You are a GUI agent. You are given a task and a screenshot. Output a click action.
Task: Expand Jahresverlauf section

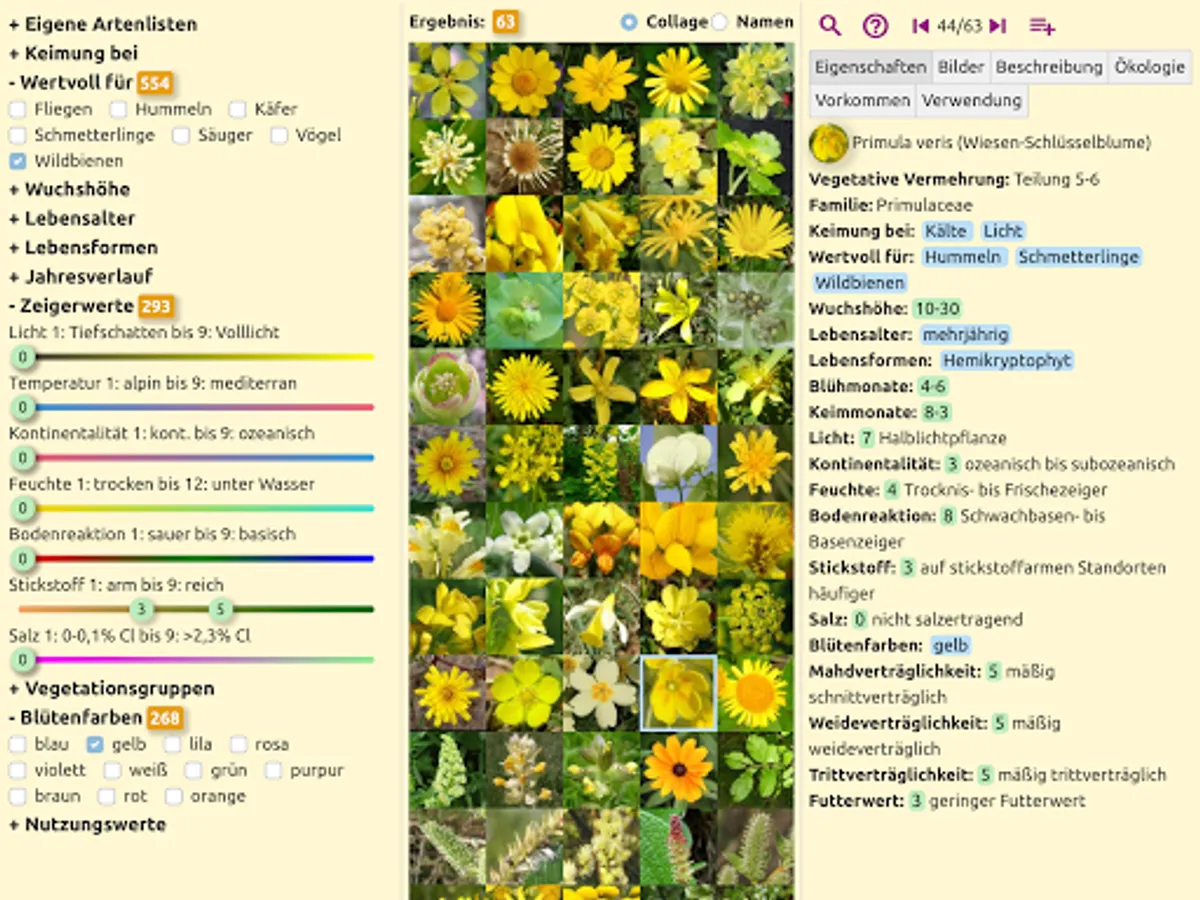(80, 276)
